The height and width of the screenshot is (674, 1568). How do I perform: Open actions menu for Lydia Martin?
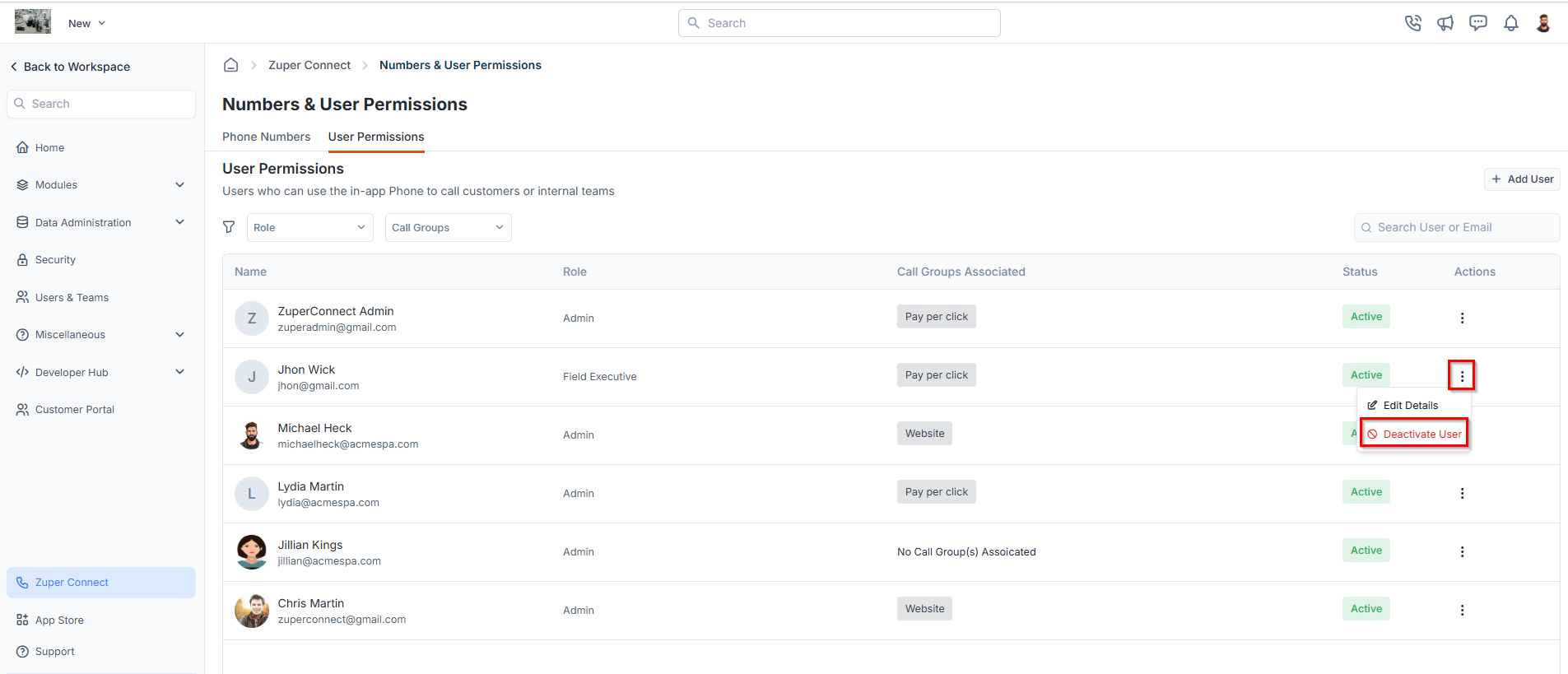1462,493
